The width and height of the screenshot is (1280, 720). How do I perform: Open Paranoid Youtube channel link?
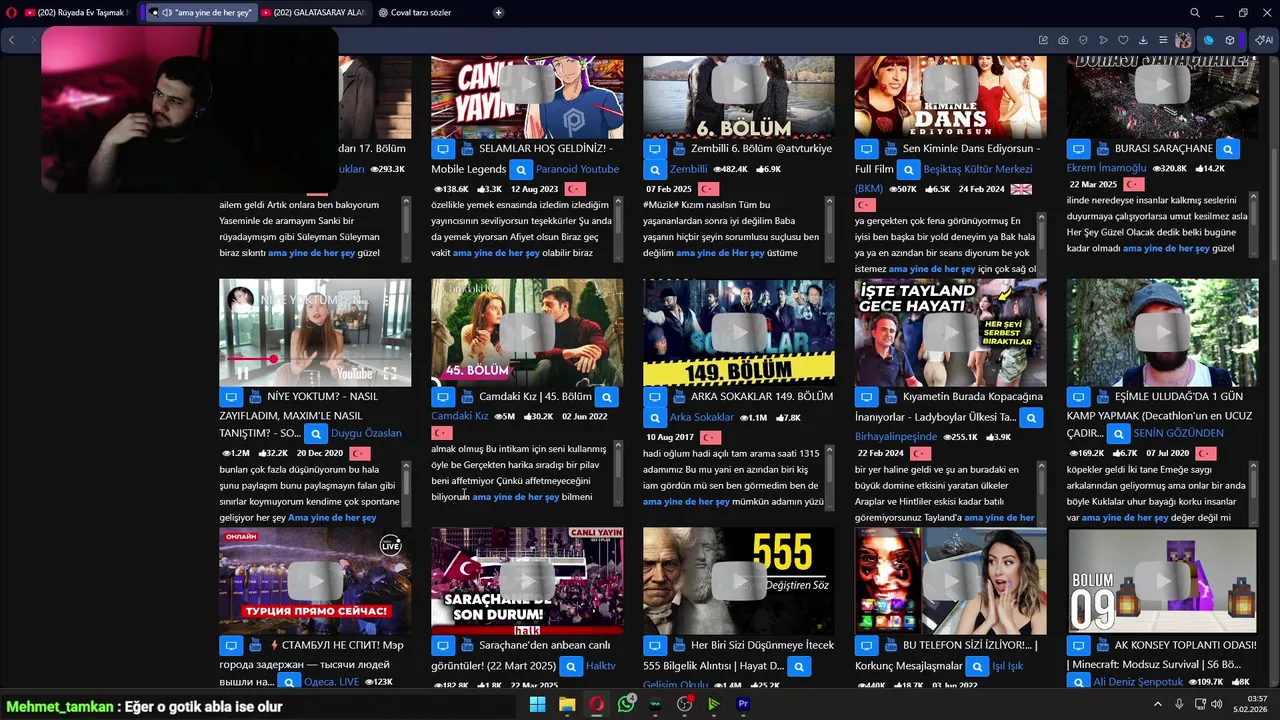(577, 169)
